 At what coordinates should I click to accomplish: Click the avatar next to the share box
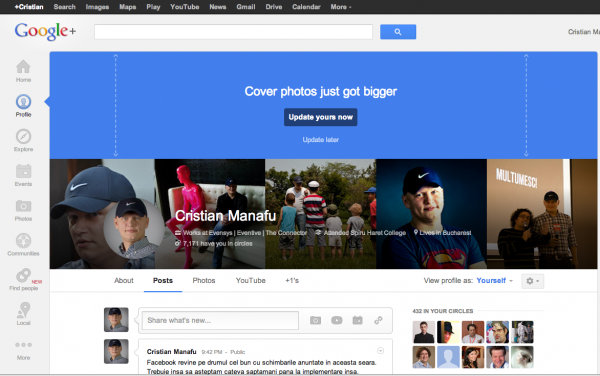(x=116, y=319)
